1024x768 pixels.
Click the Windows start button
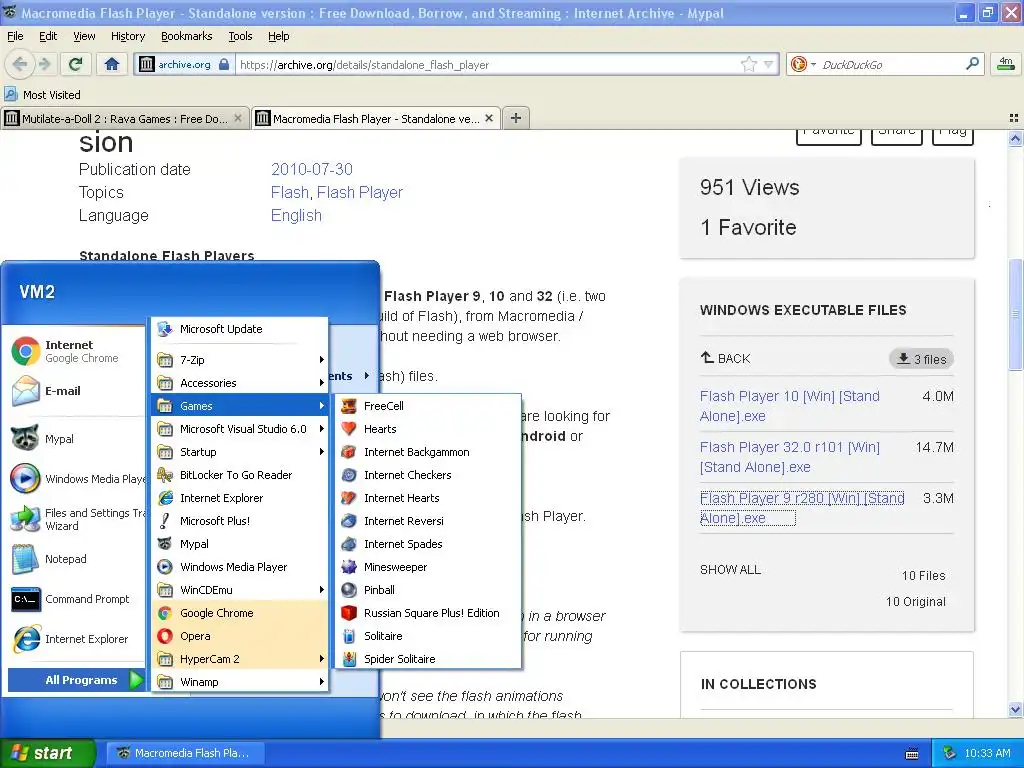(48, 753)
